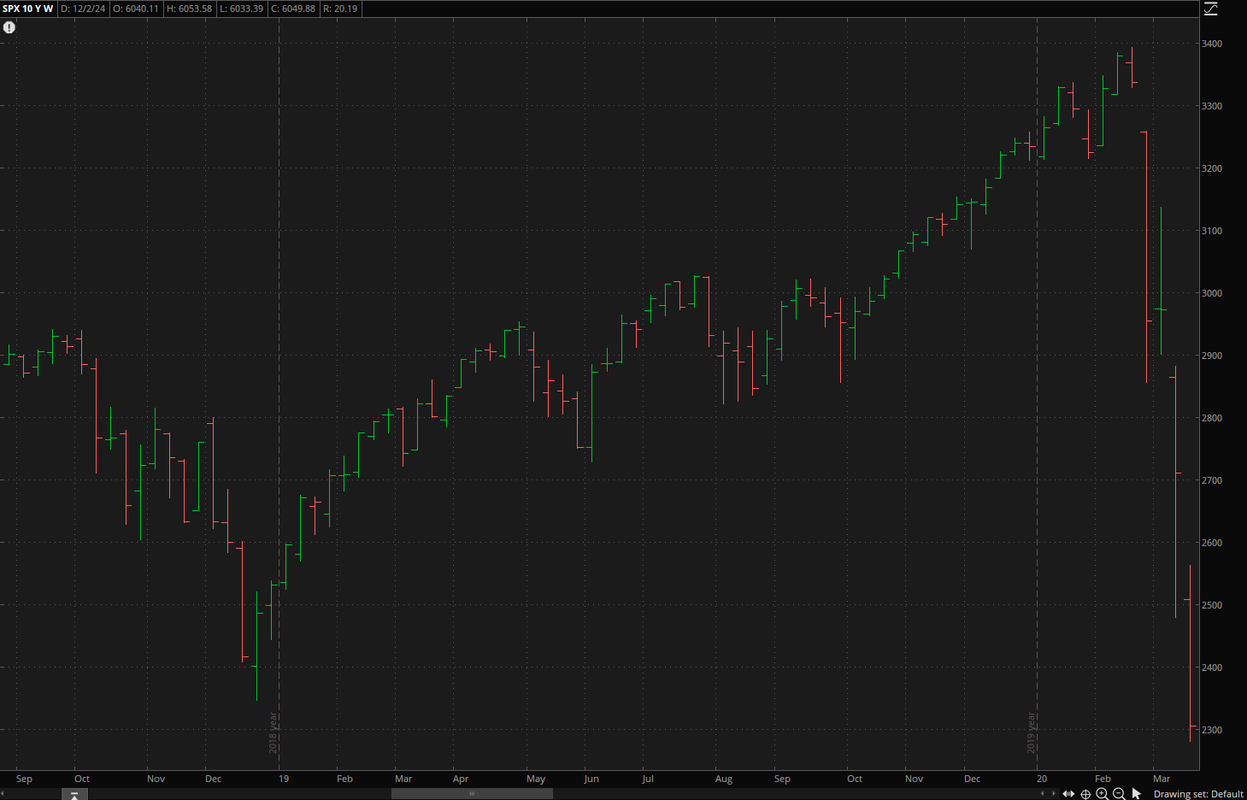Click the zoom-in magnifier icon
This screenshot has width=1247, height=800.
pyautogui.click(x=1102, y=794)
